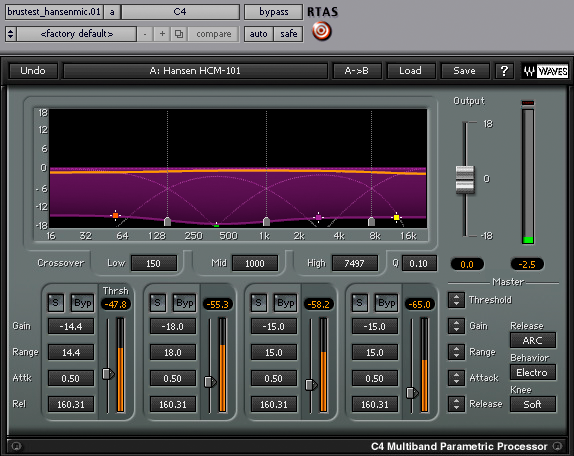Click the Master Attack stepper arrows

coord(456,378)
